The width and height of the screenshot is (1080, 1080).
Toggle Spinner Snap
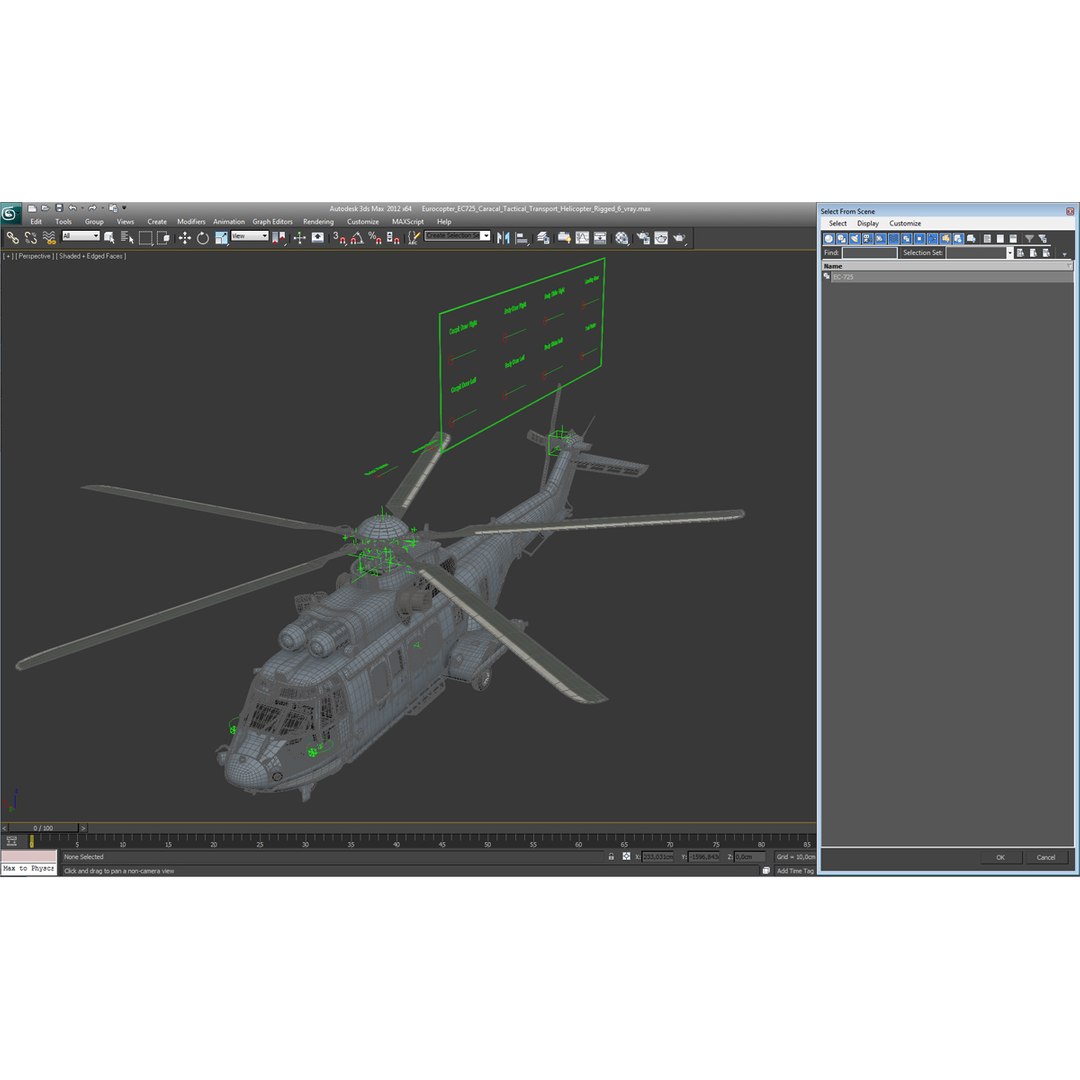[393, 238]
